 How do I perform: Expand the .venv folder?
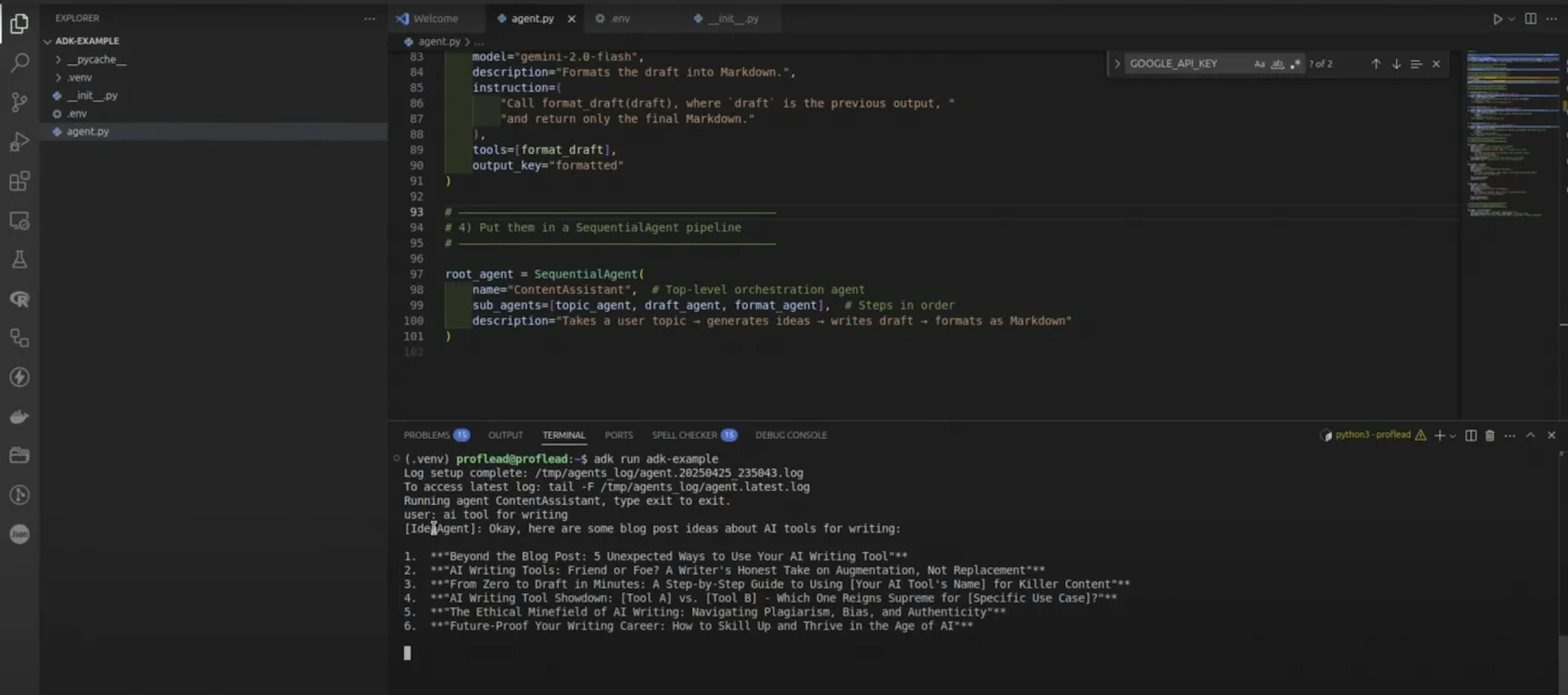(x=80, y=77)
